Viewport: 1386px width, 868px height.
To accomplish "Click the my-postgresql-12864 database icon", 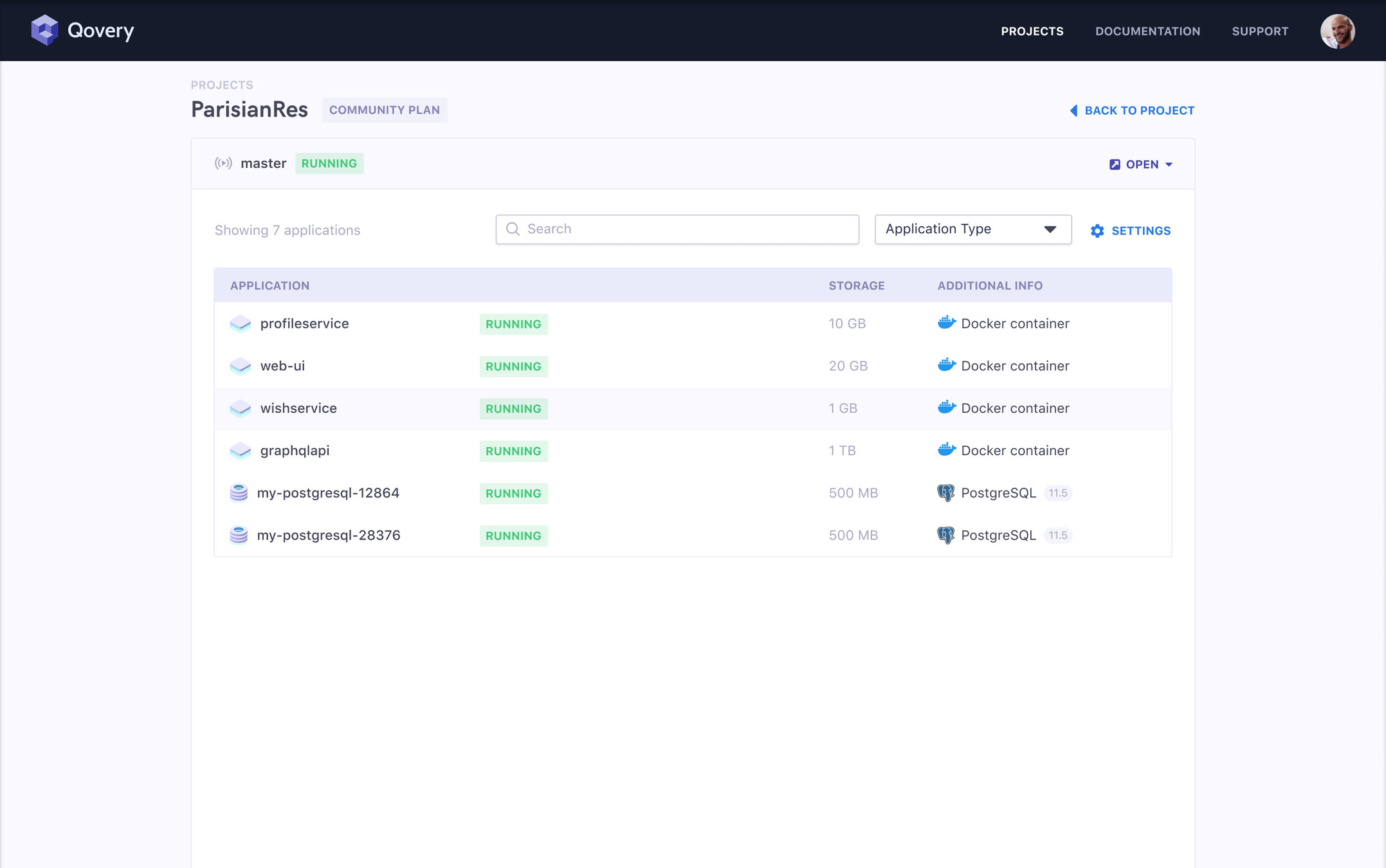I will pyautogui.click(x=239, y=493).
